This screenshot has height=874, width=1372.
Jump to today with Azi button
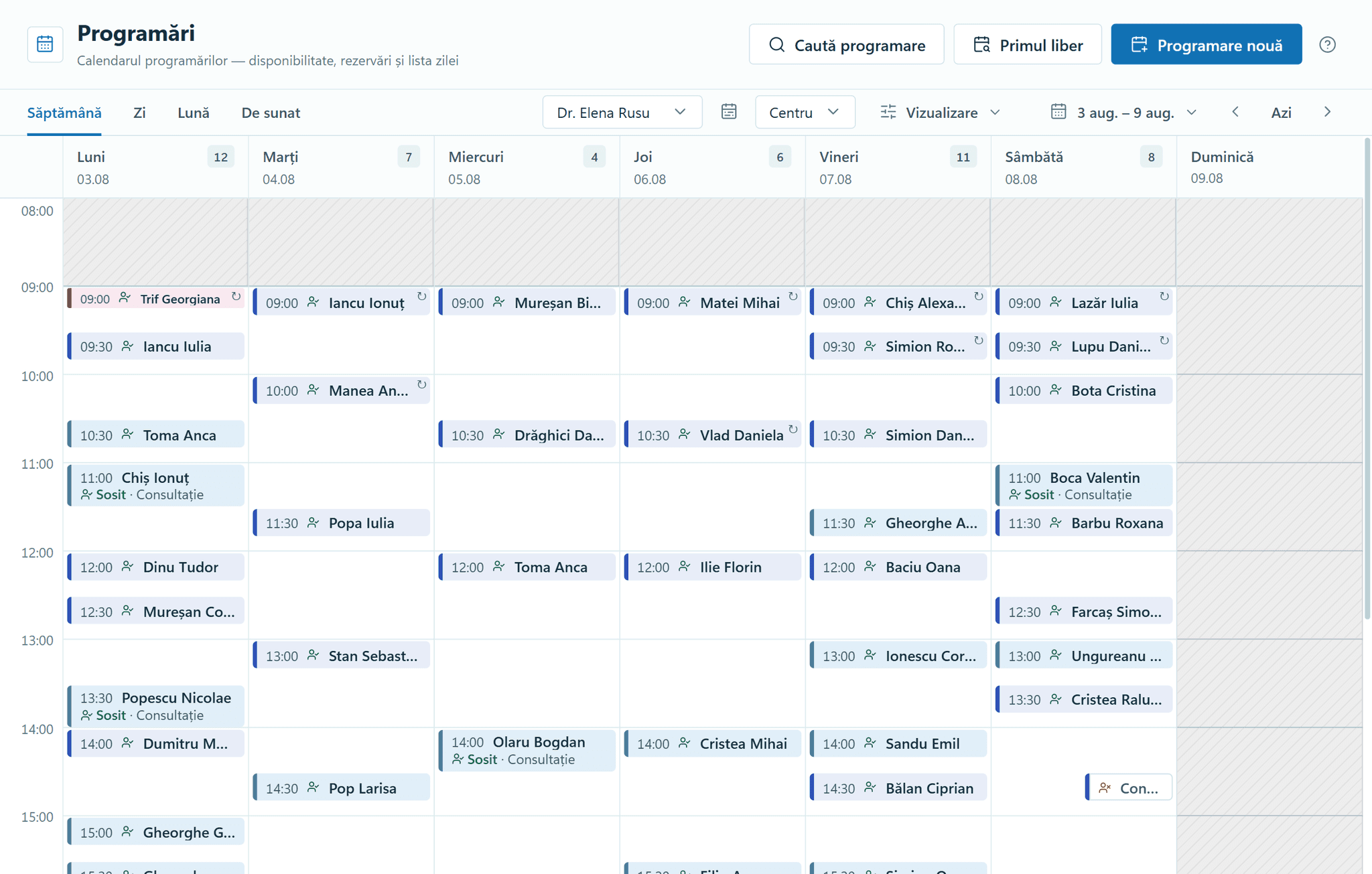click(x=1281, y=112)
